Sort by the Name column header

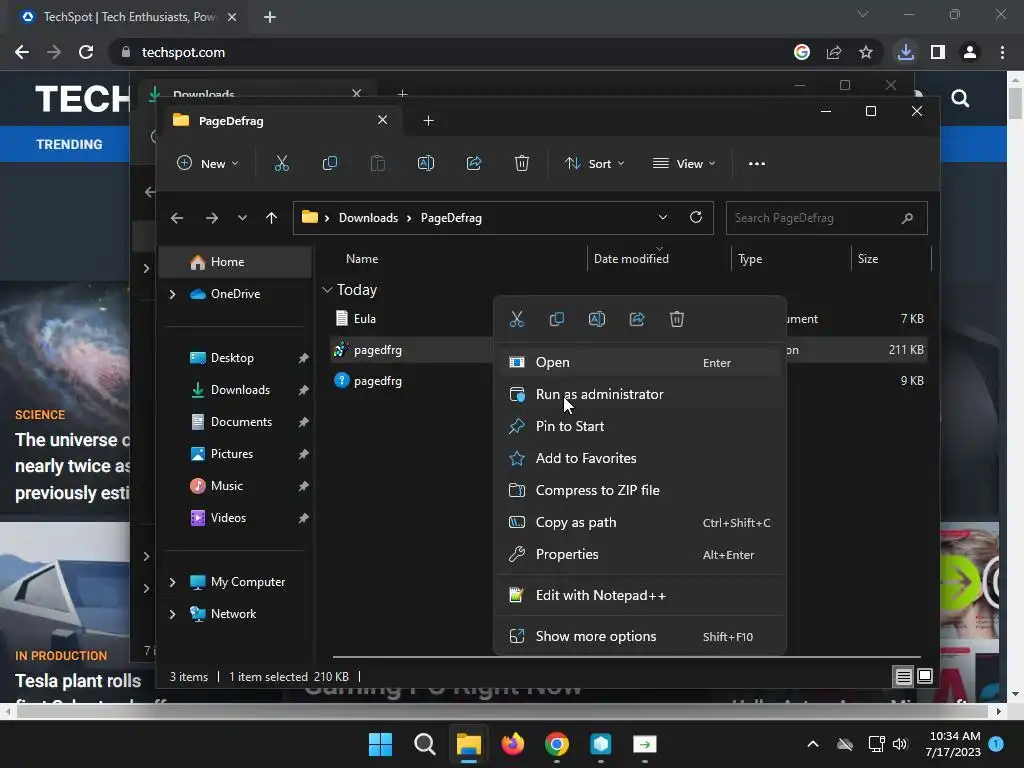[362, 259]
